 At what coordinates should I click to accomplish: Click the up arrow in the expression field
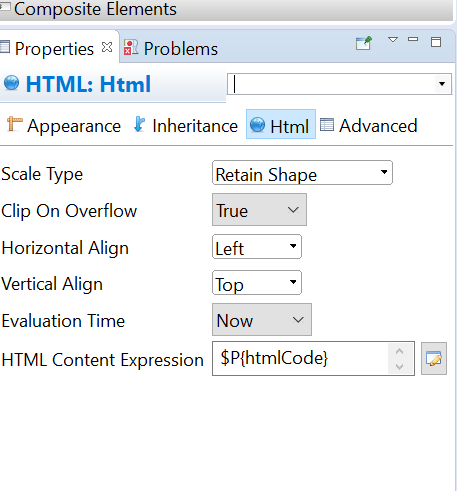pos(400,351)
